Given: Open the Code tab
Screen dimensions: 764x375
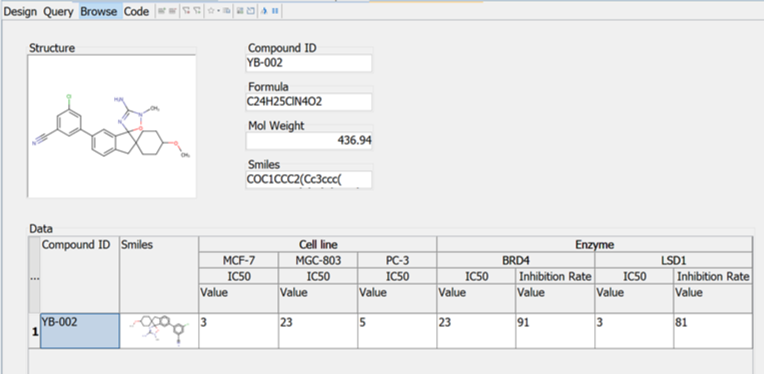Looking at the screenshot, I should click(136, 12).
